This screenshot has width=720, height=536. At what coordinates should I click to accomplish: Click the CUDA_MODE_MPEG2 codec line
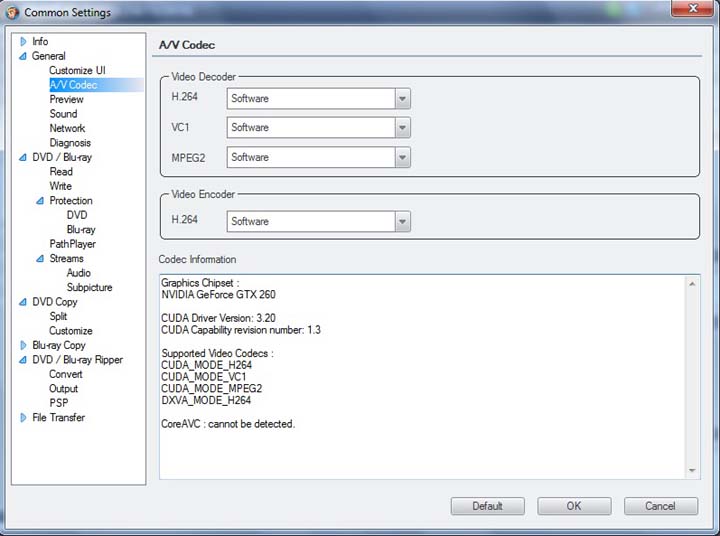[212, 389]
